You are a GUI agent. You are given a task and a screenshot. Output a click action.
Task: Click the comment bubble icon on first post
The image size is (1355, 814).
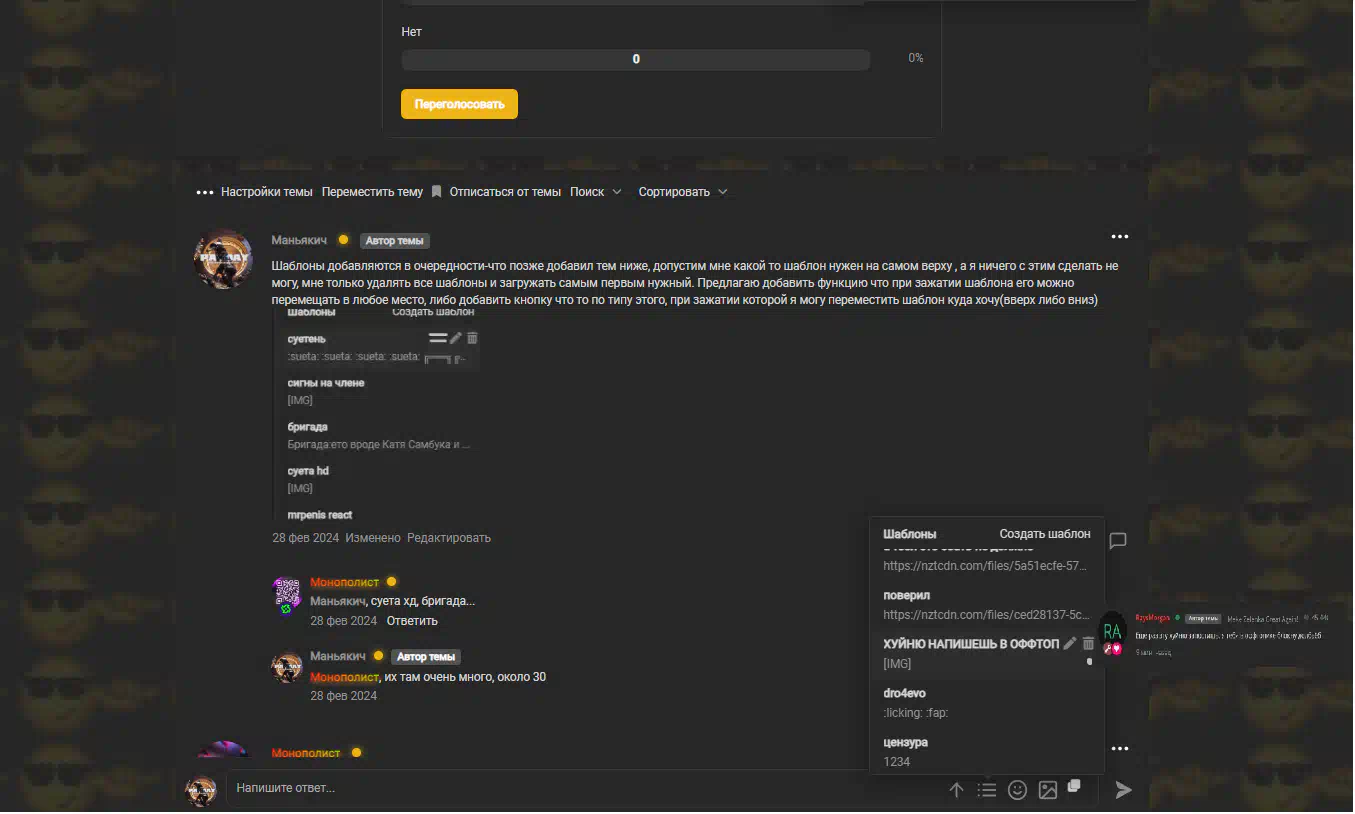pyautogui.click(x=1118, y=541)
